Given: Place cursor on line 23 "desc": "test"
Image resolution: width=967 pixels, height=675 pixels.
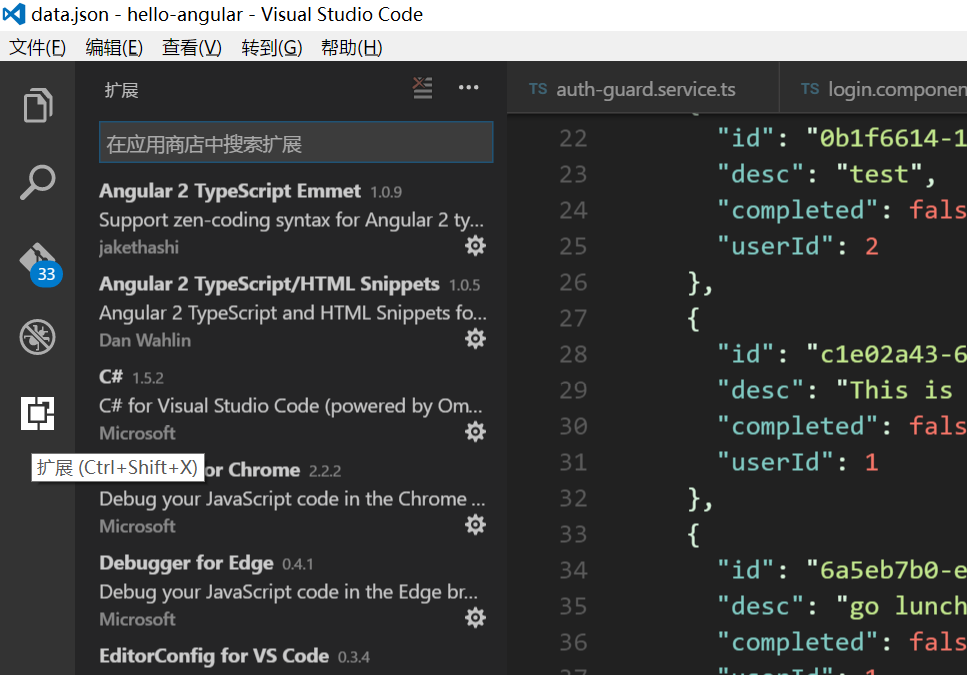Looking at the screenshot, I should click(826, 174).
